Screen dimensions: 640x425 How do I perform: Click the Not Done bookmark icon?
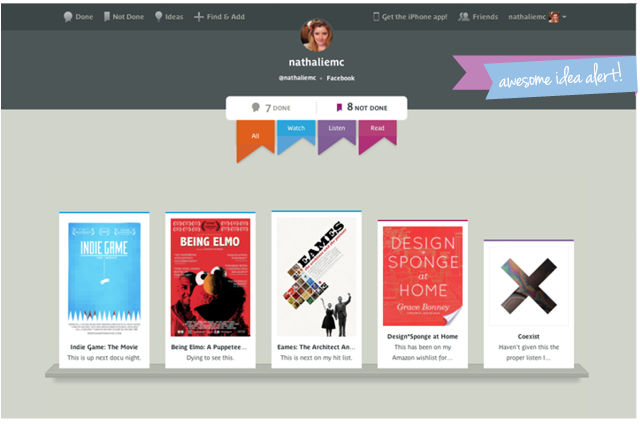pyautogui.click(x=106, y=17)
